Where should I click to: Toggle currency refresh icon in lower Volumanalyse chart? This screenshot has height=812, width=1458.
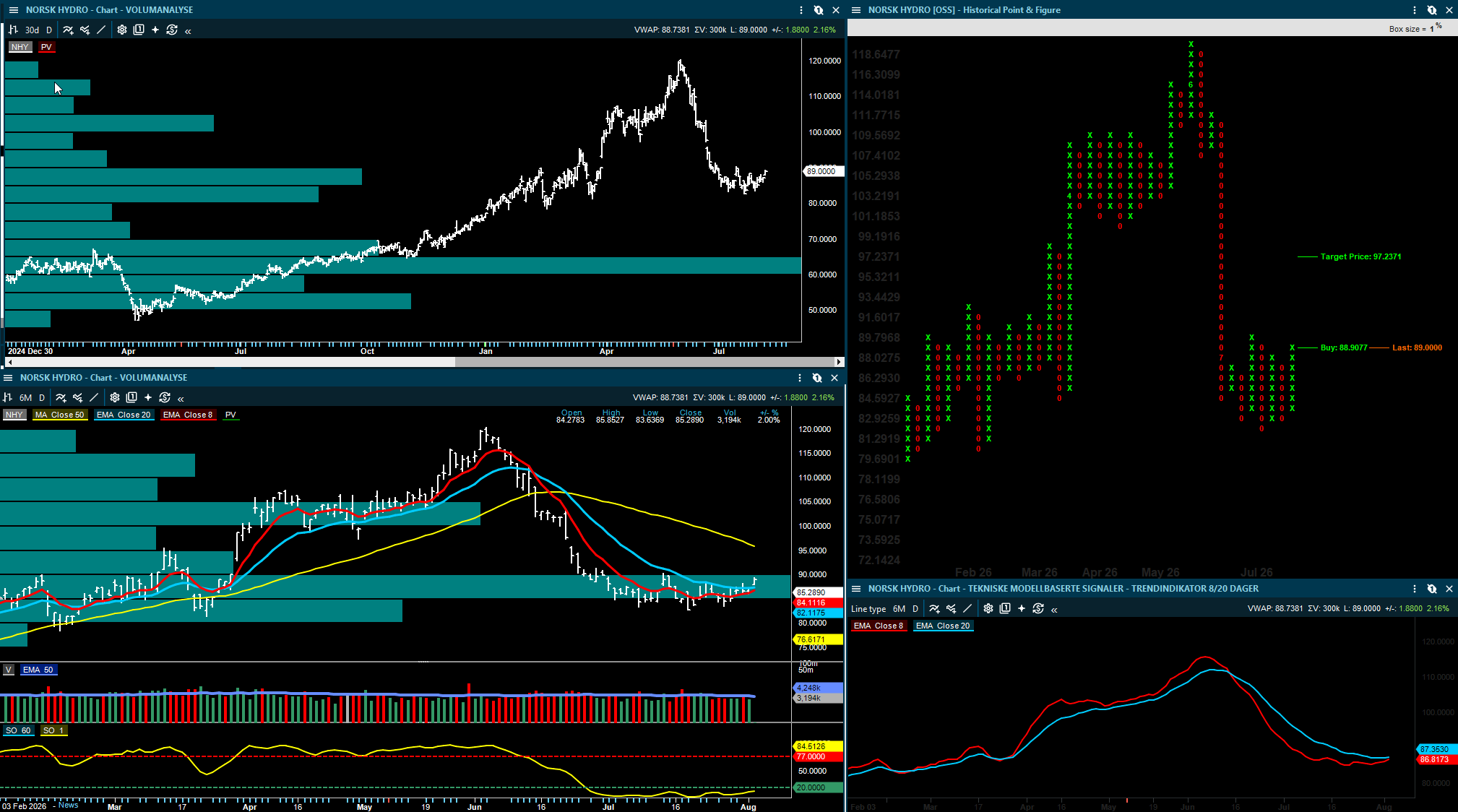165,397
